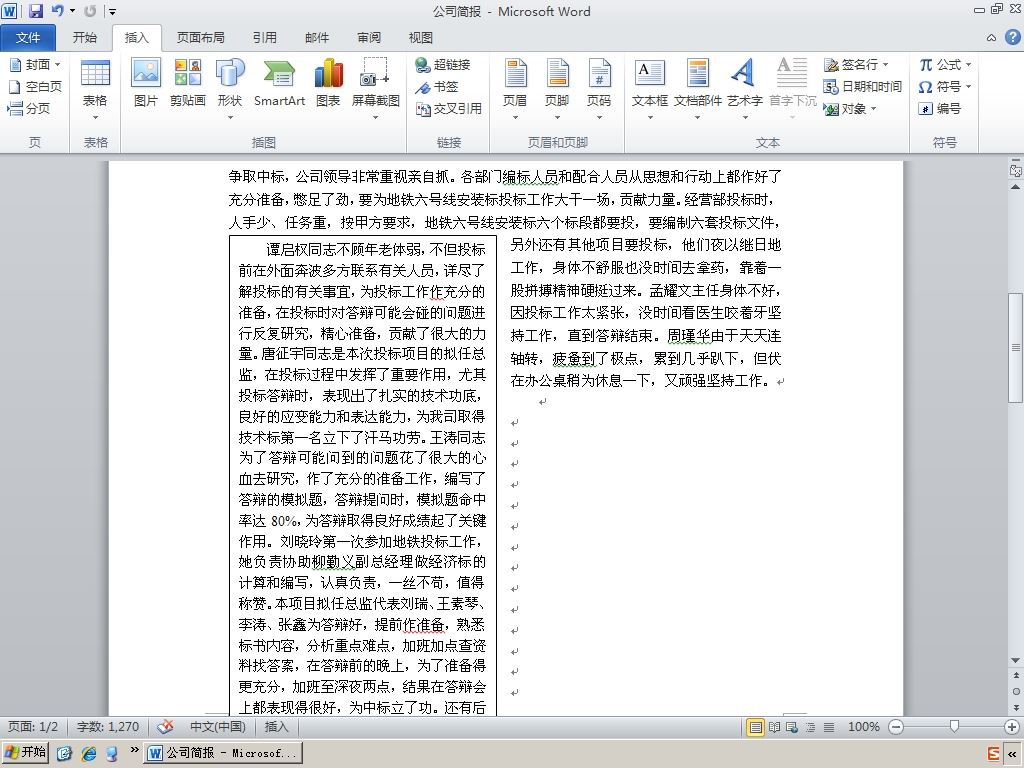The image size is (1024, 768).
Task: Switch to the Mailings (邮件) tab
Action: click(x=317, y=38)
